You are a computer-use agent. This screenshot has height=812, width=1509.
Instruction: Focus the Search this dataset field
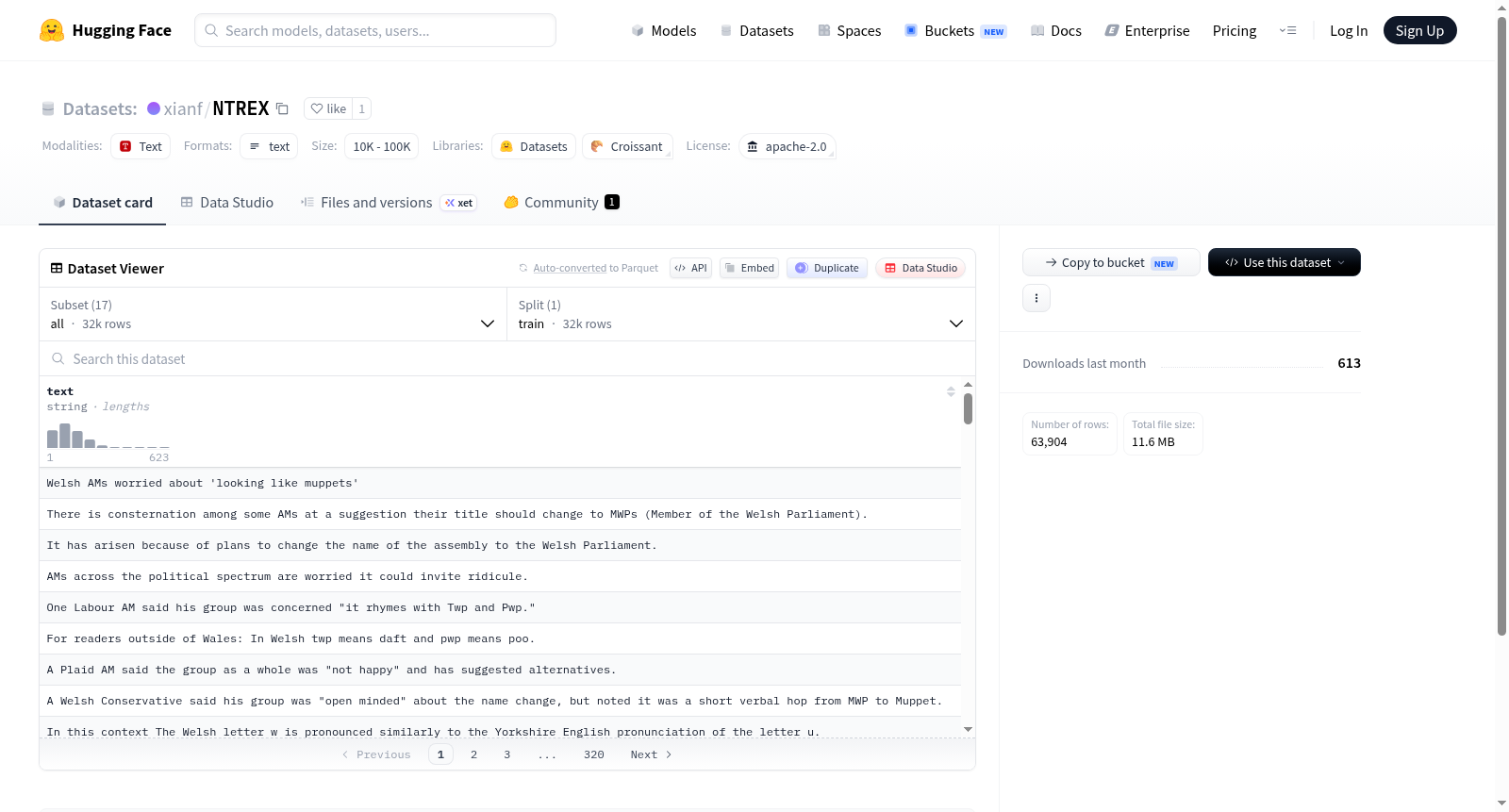507,358
